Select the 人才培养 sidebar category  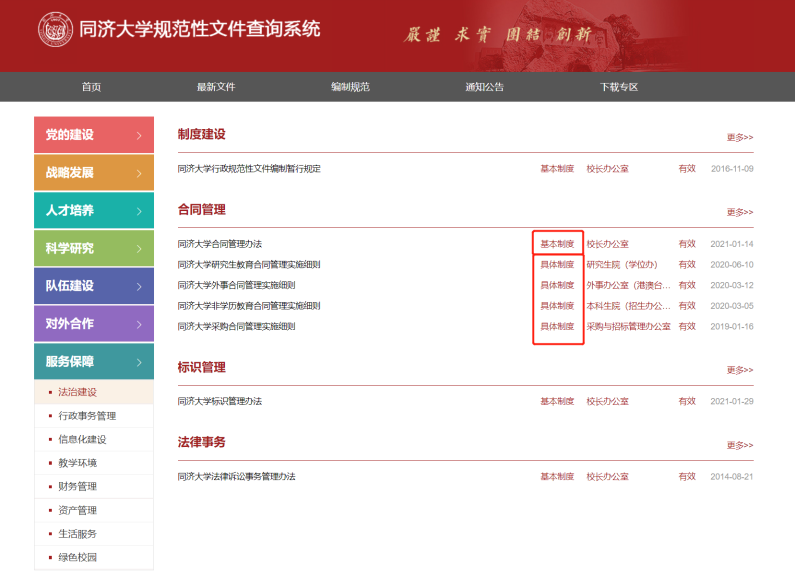94,210
